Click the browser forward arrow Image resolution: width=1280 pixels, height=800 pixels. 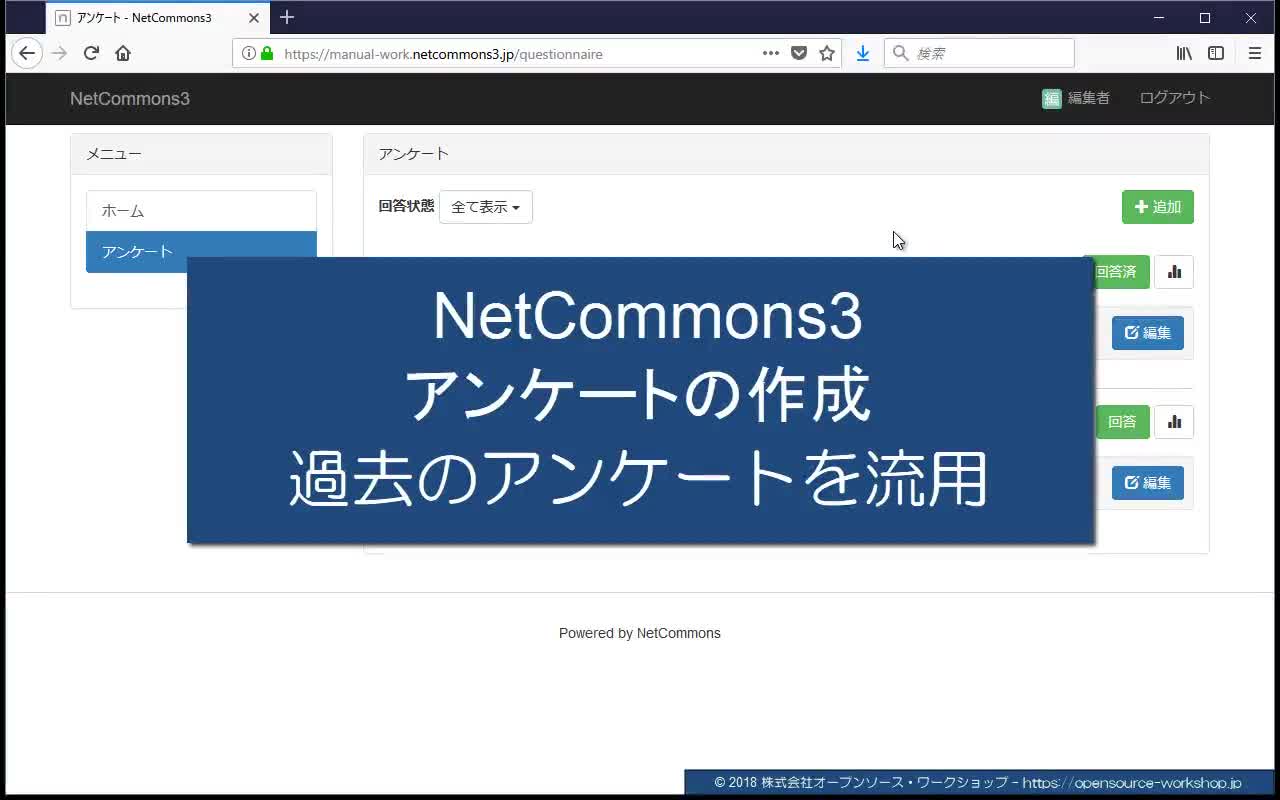pos(60,54)
